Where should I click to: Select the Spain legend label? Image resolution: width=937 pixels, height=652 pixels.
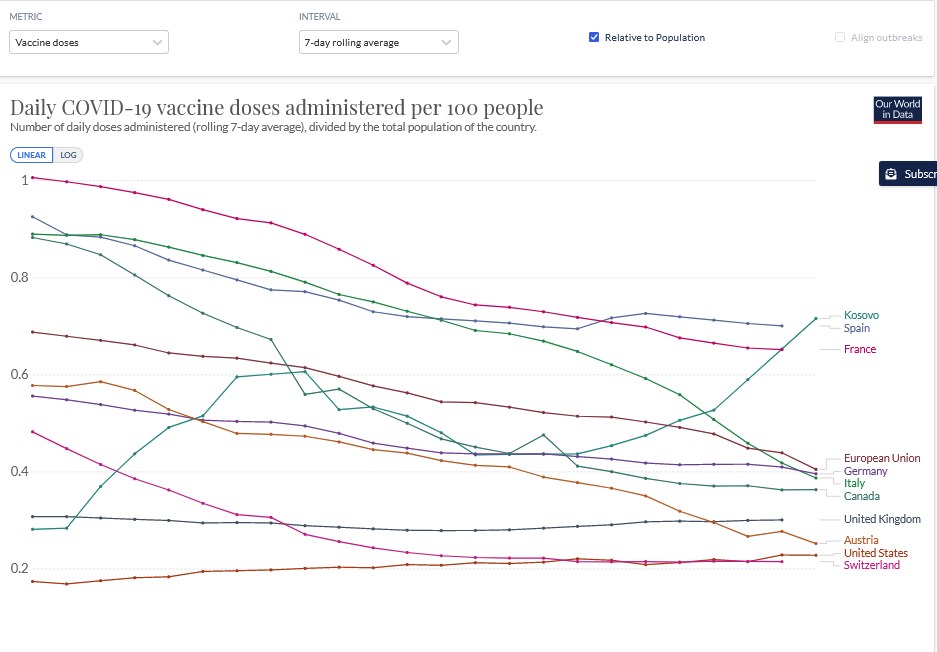[856, 328]
